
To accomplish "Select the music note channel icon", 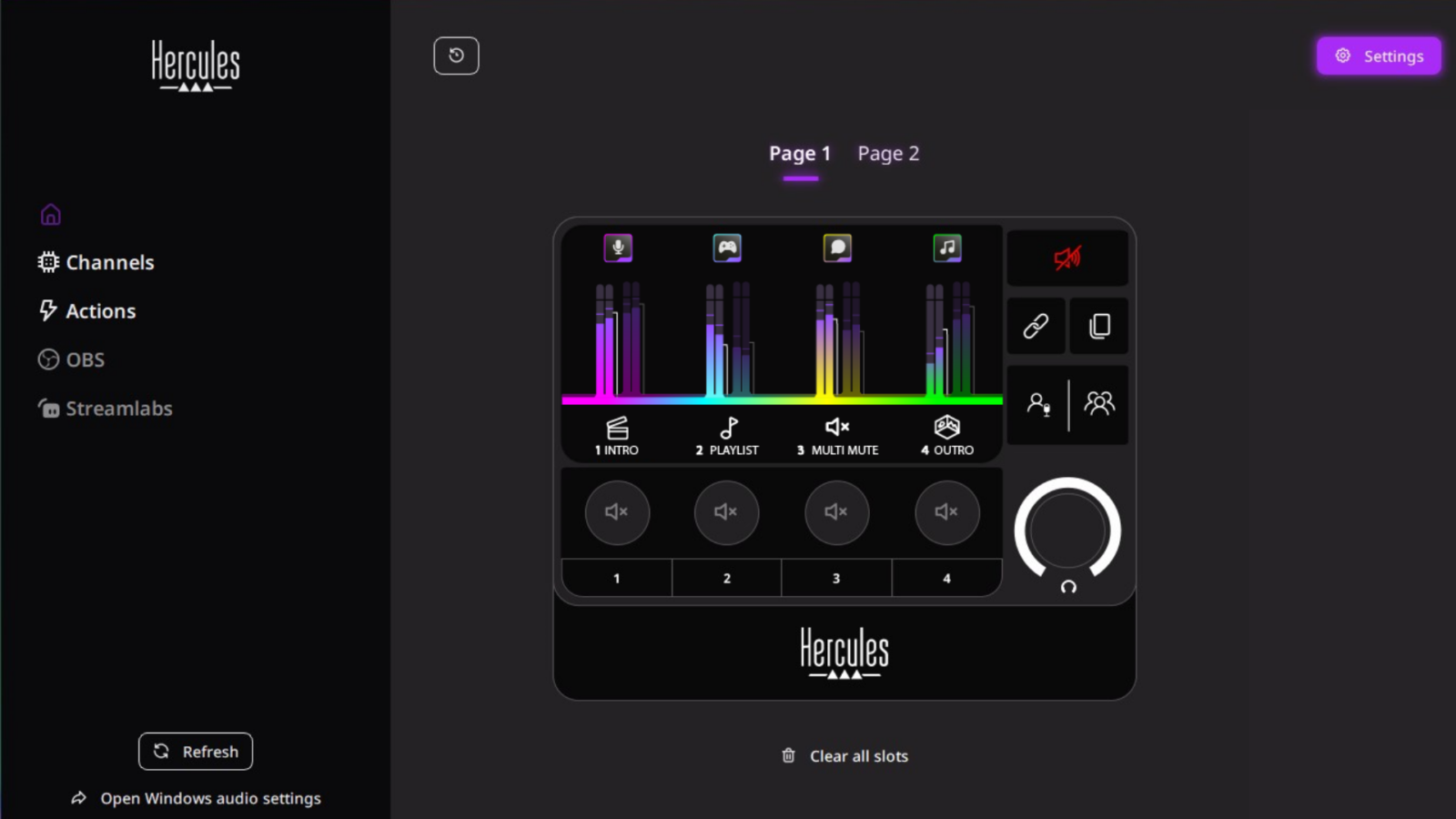I will [947, 247].
